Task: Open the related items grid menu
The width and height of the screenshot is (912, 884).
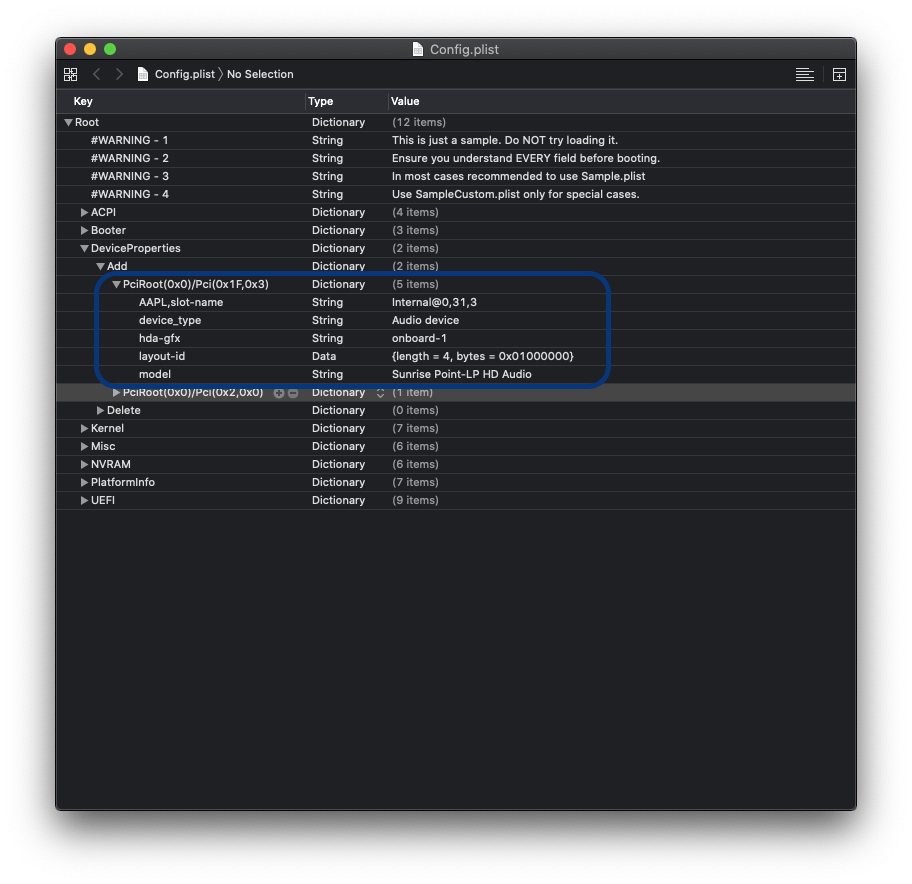Action: [70, 74]
